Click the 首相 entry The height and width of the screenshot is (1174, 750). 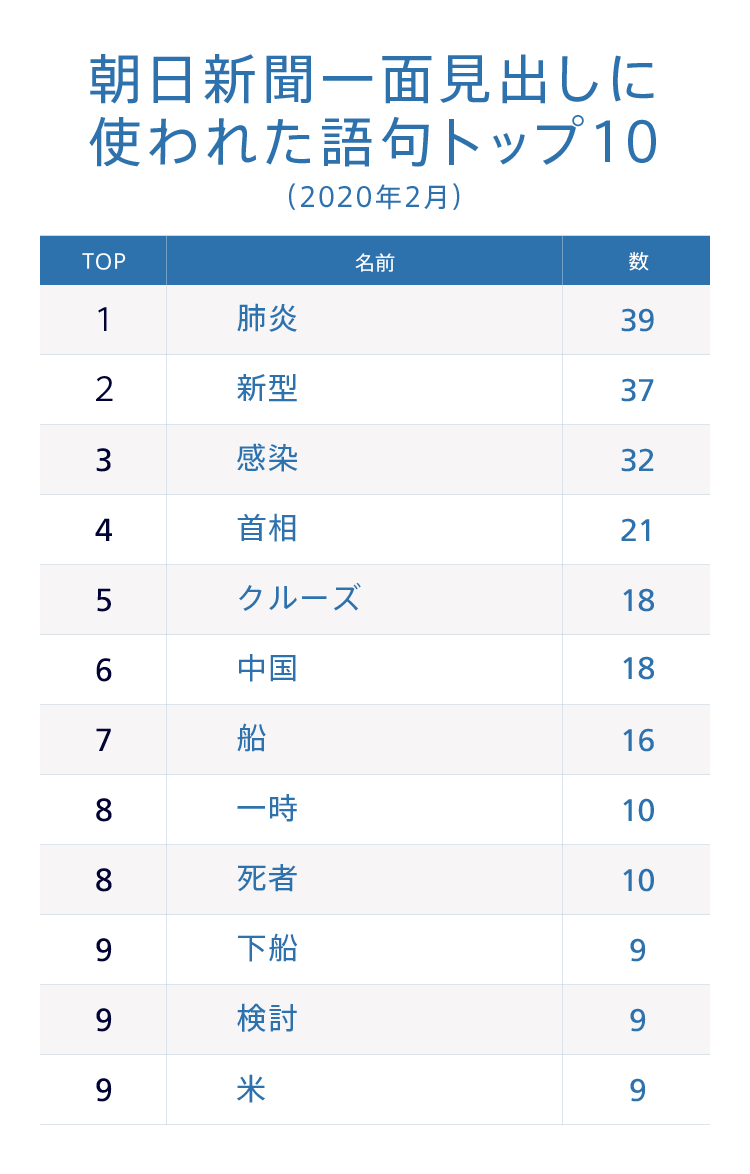point(267,529)
